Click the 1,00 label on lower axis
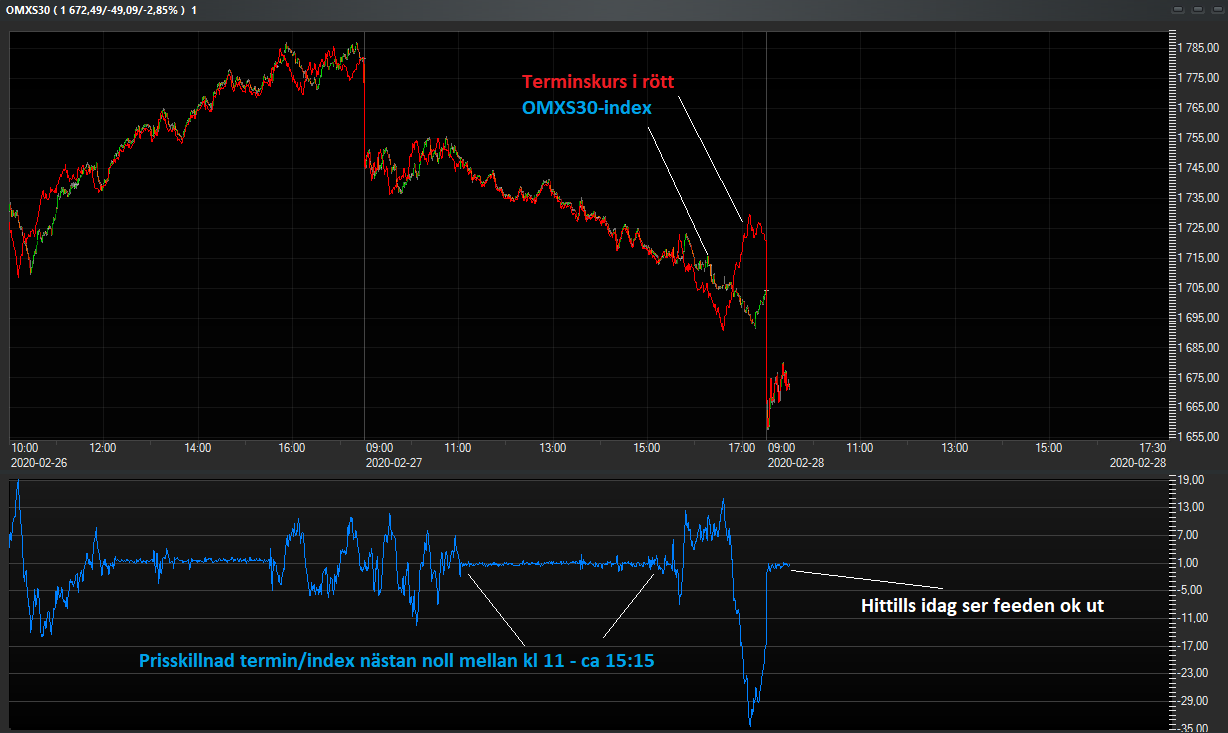1228x733 pixels. tap(1192, 563)
